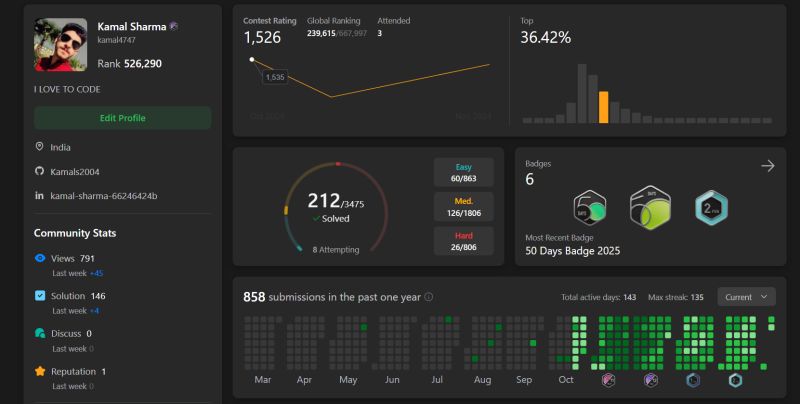The width and height of the screenshot is (800, 404).
Task: Click the eye icon beside Views
Action: point(40,258)
